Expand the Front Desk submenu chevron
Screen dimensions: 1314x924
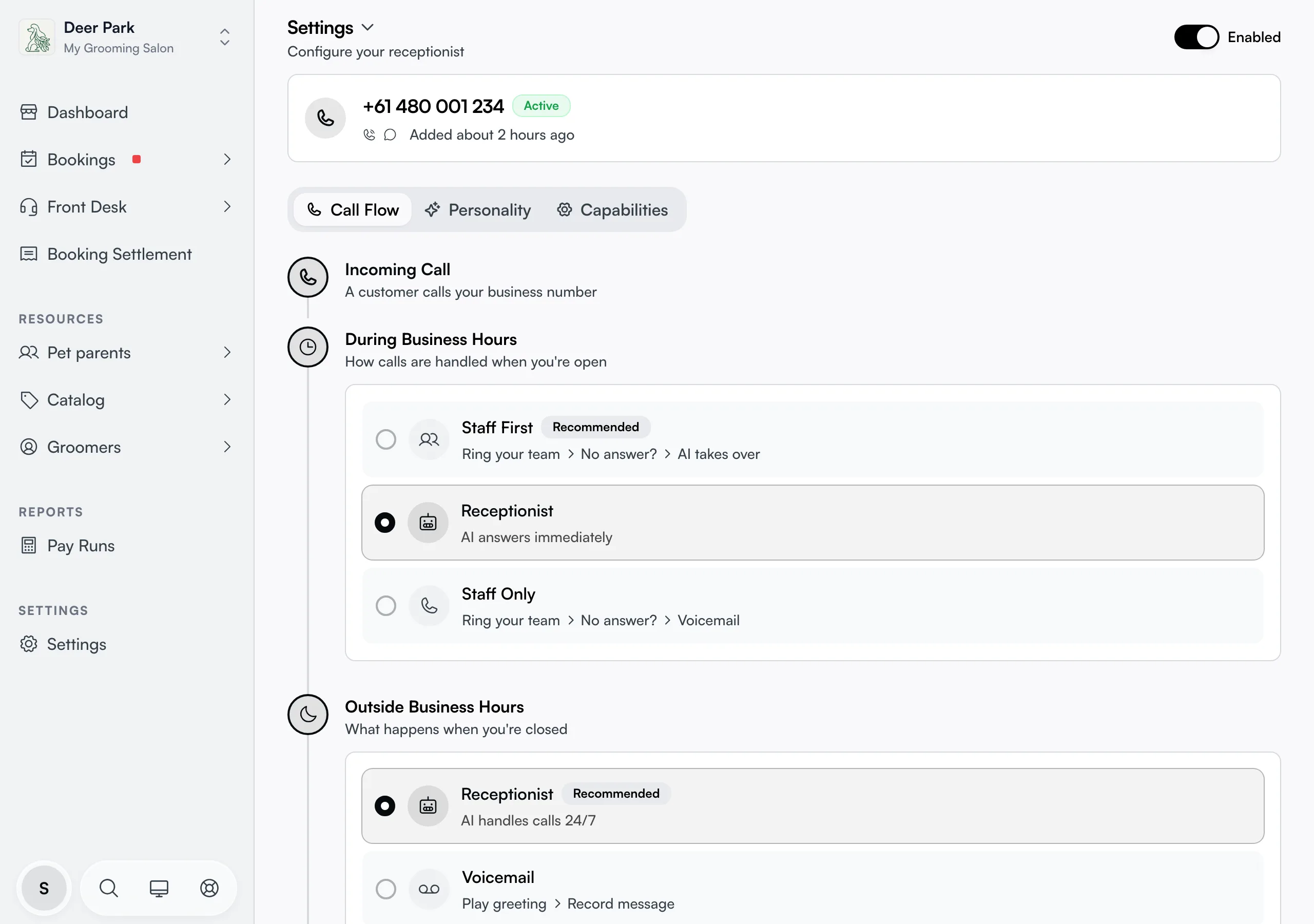pos(227,207)
